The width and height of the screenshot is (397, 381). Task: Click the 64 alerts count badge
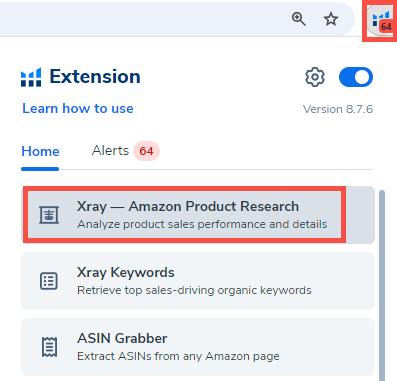pos(146,151)
